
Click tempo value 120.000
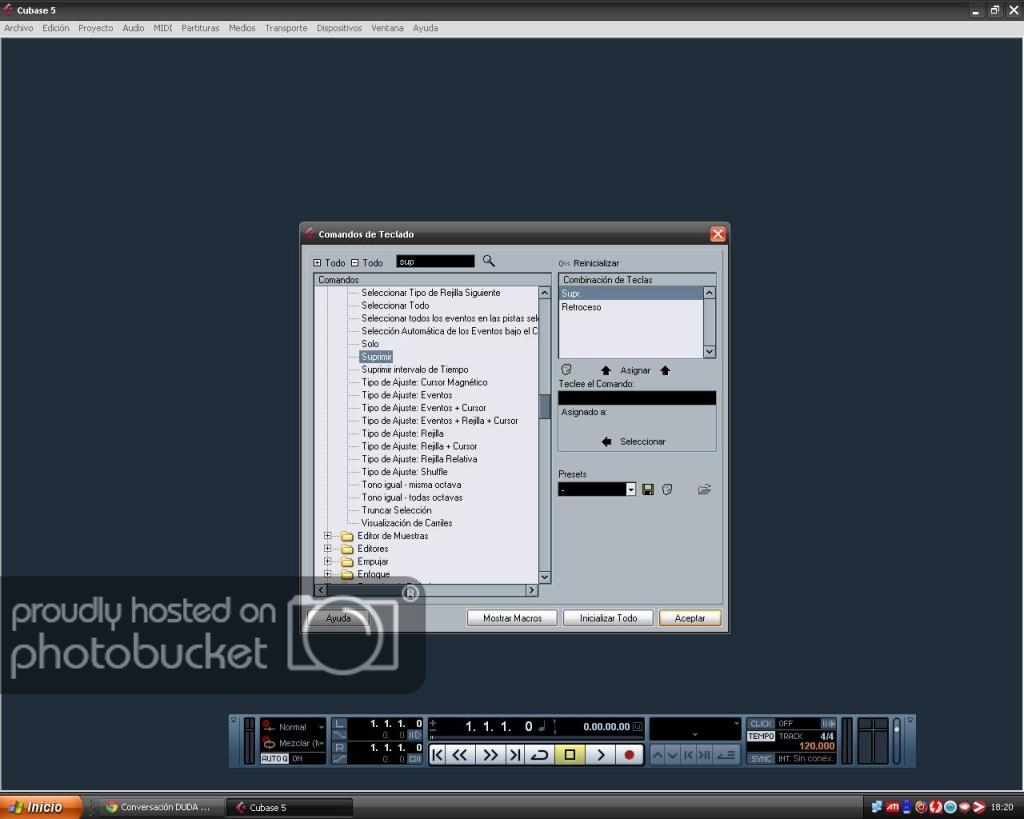(x=816, y=746)
